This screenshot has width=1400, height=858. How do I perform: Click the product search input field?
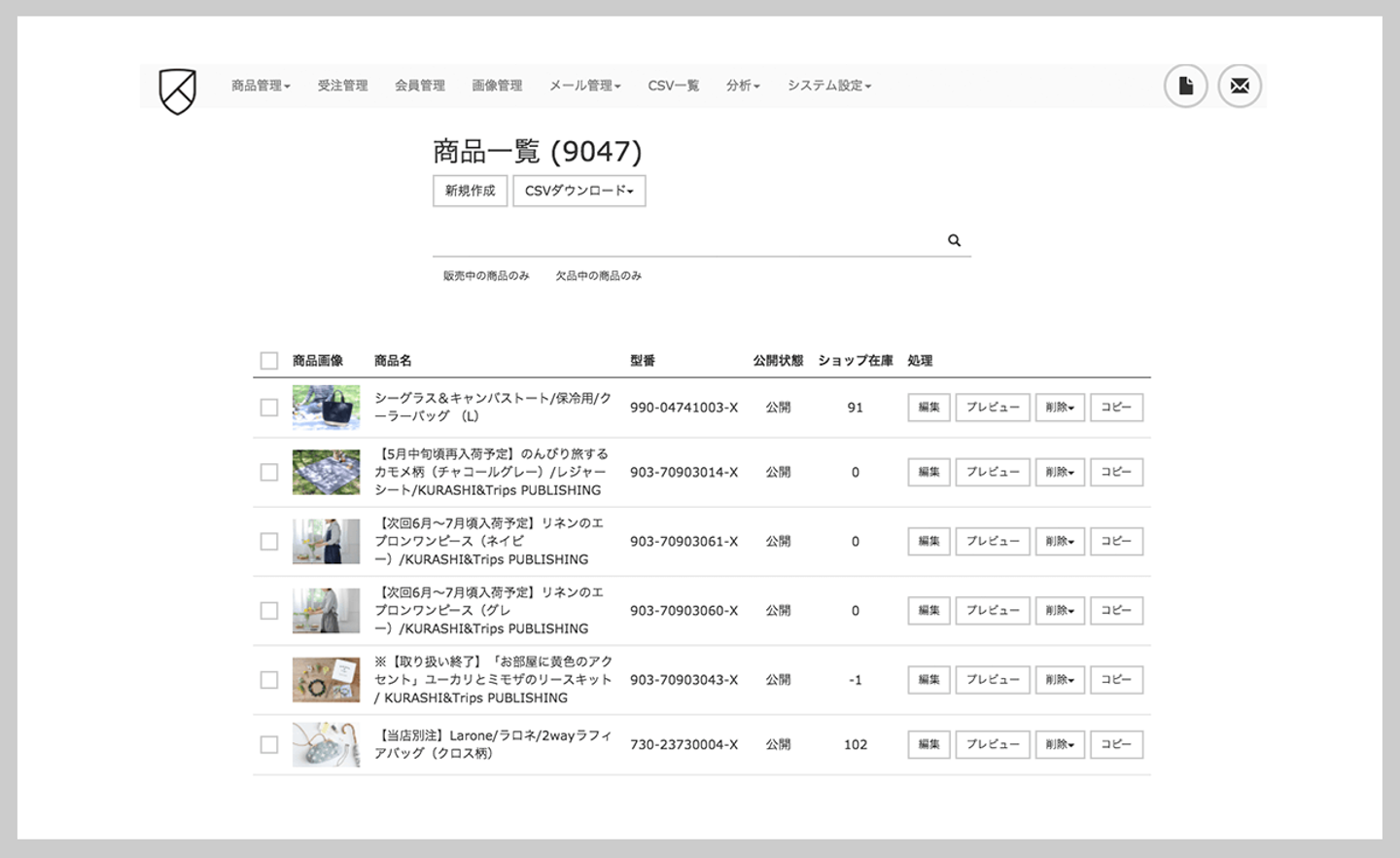pyautogui.click(x=685, y=240)
